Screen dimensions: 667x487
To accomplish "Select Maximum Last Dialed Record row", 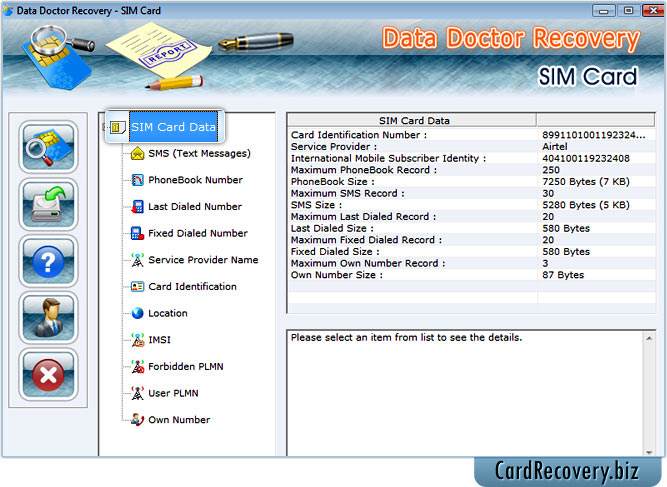I will [472, 216].
